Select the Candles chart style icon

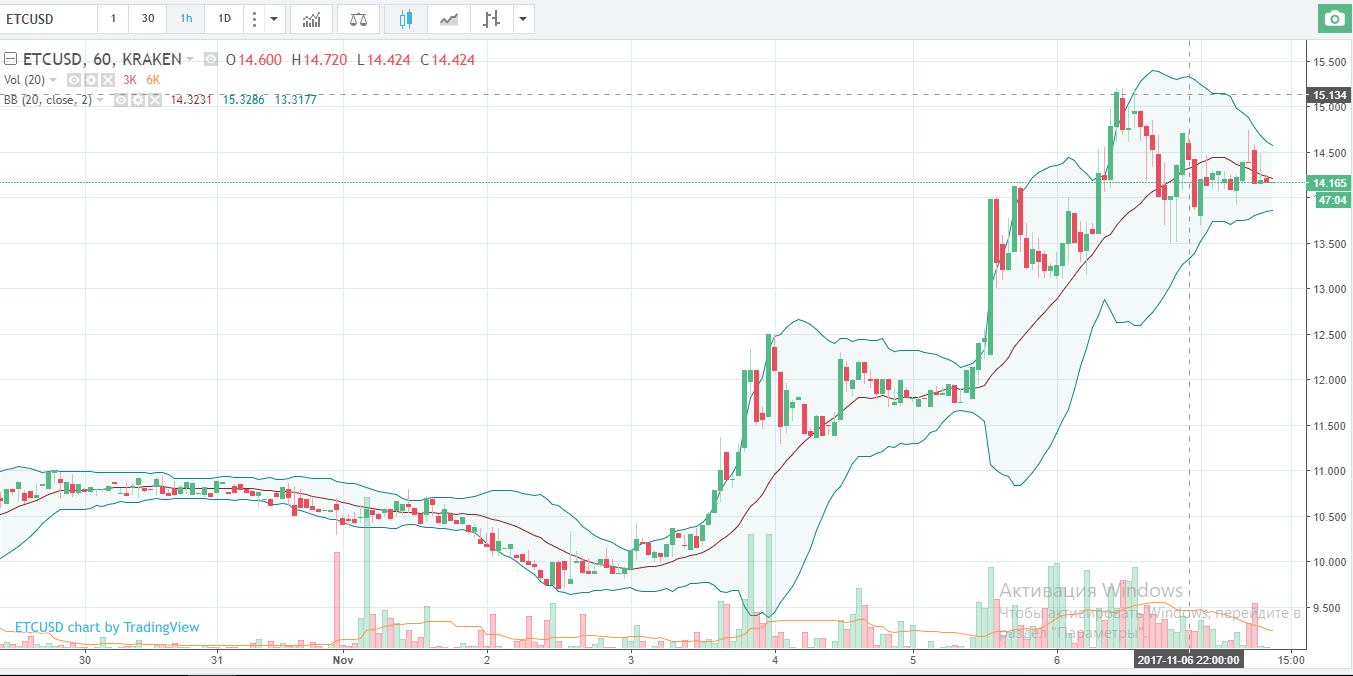(405, 19)
